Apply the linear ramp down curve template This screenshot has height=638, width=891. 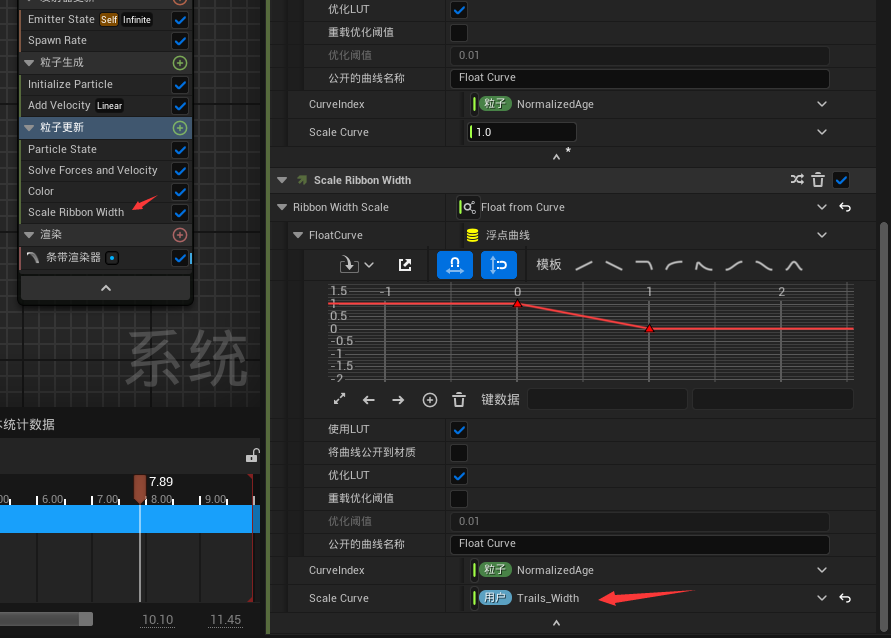point(614,265)
